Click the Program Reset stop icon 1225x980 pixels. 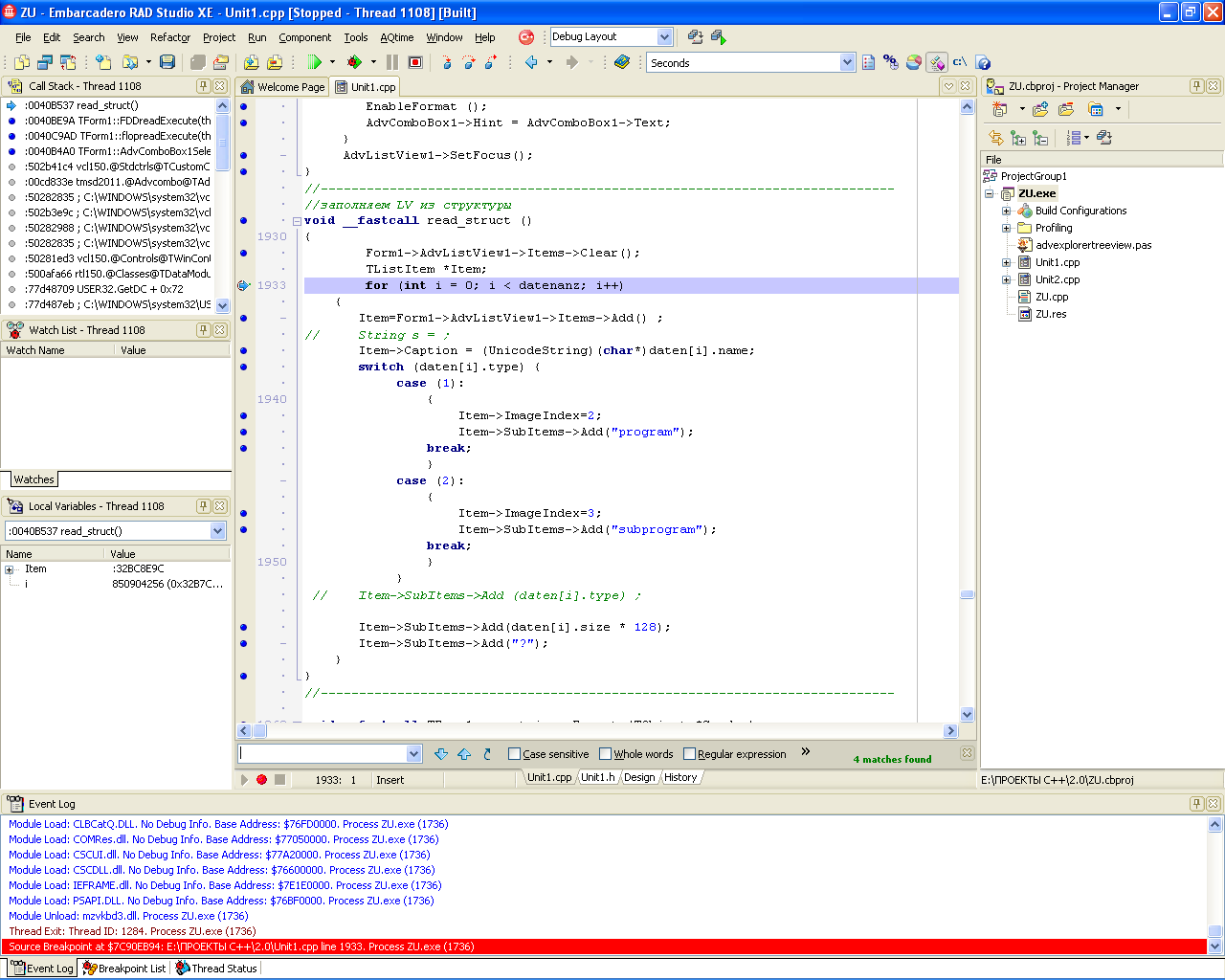pos(415,62)
